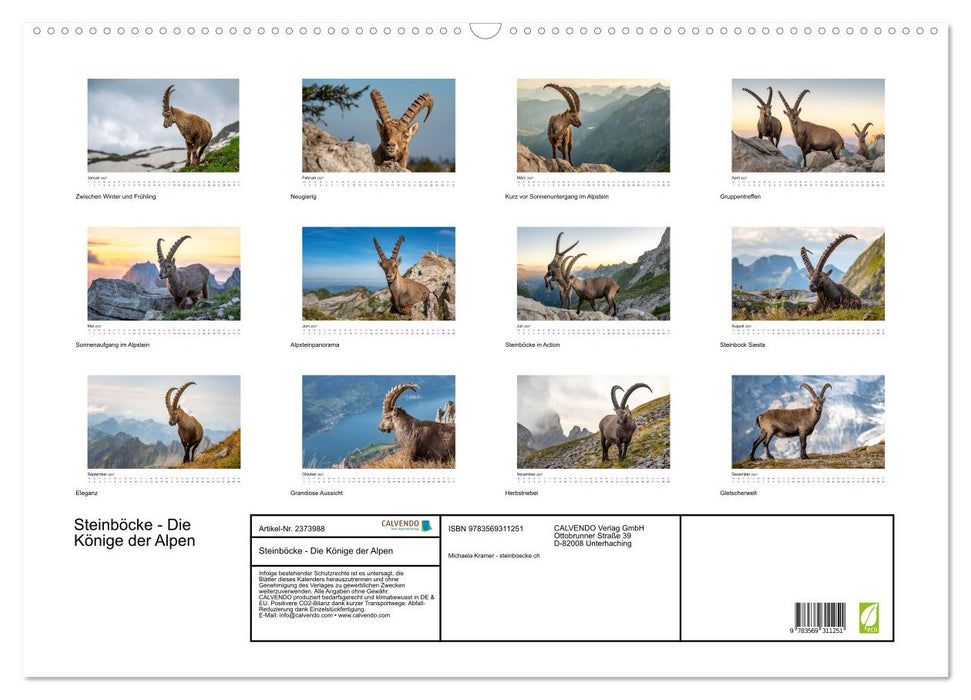The width and height of the screenshot is (971, 700).
Task: Click the caption 'Steinböcke in Action'
Action: point(533,344)
